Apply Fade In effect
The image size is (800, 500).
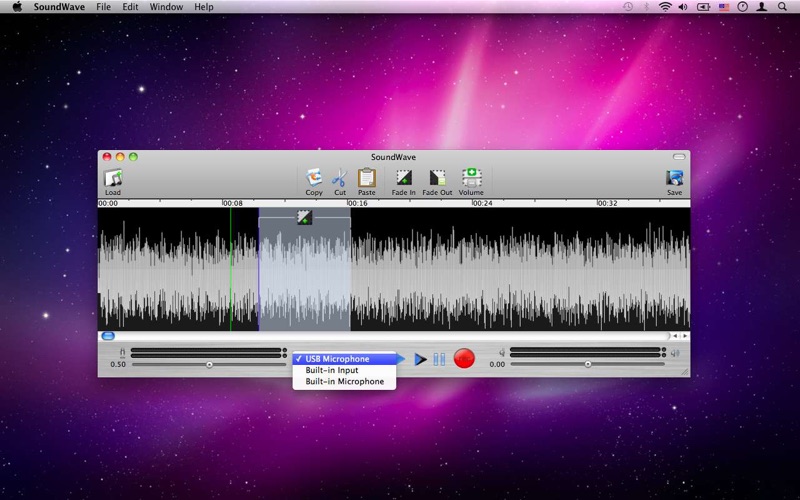tap(404, 179)
